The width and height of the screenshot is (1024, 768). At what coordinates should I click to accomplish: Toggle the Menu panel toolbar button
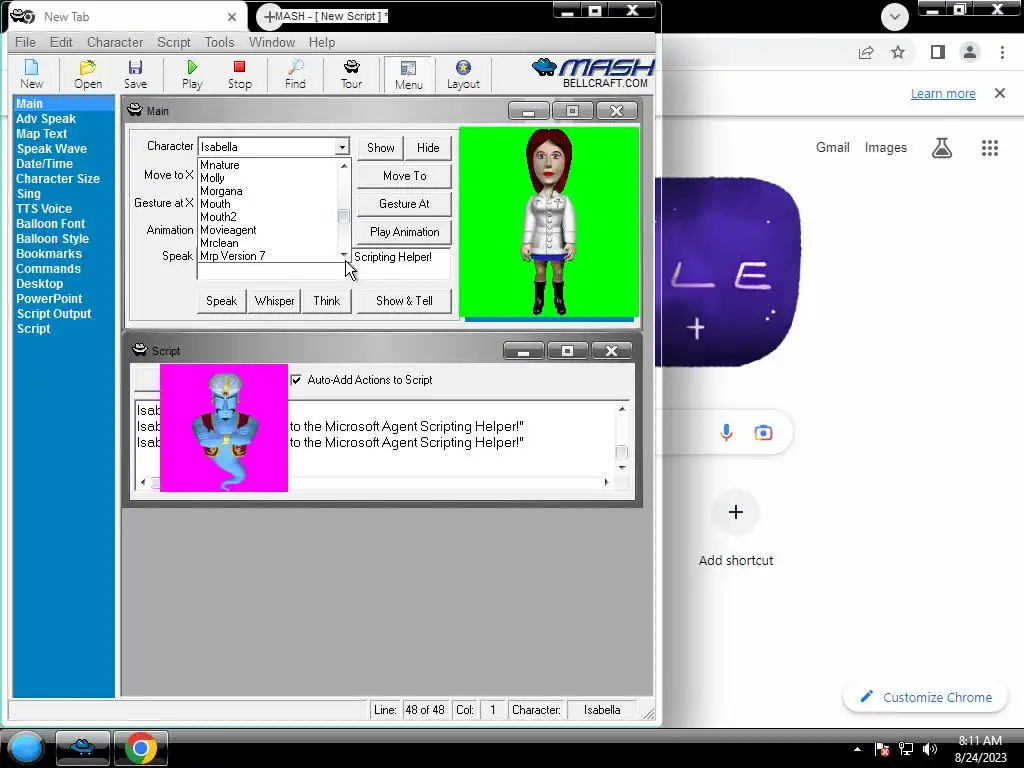tap(409, 74)
